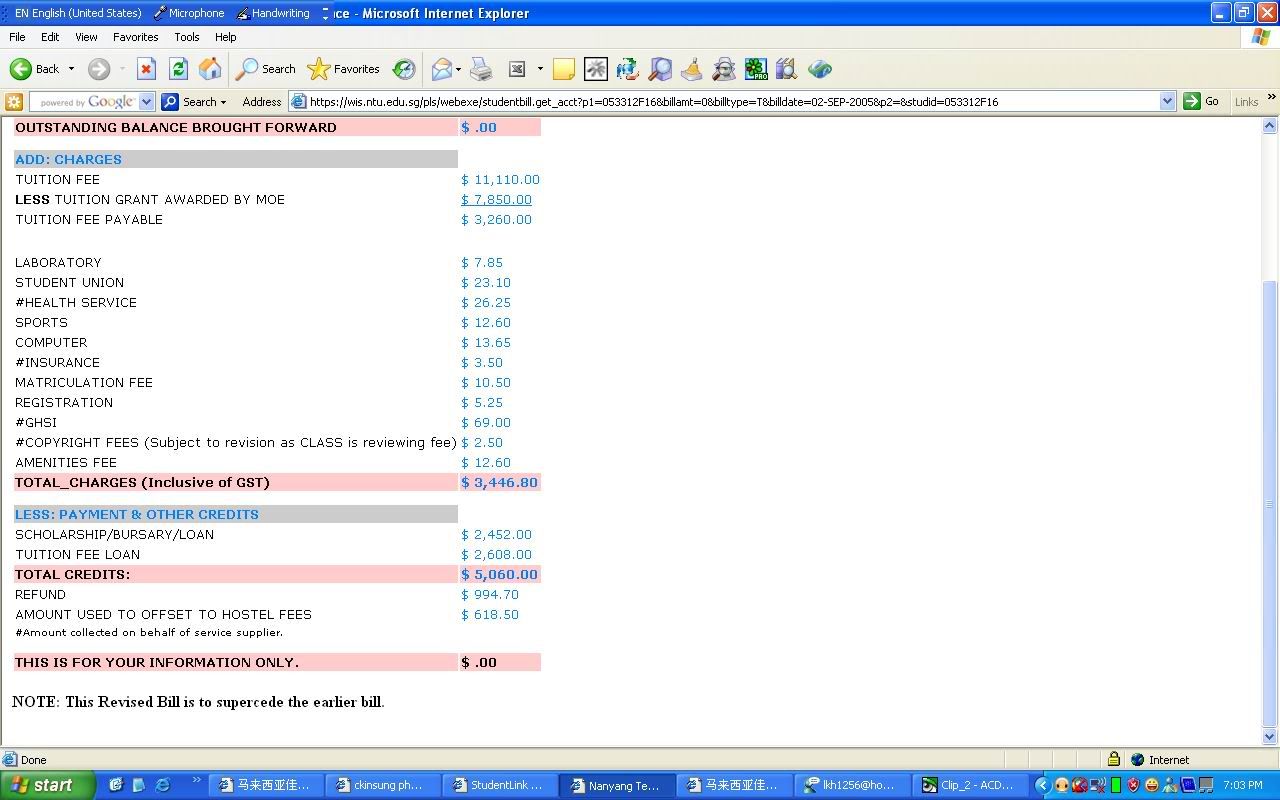Screen dimensions: 1280x800
Task: Go to the browser Home page
Action: tap(210, 69)
